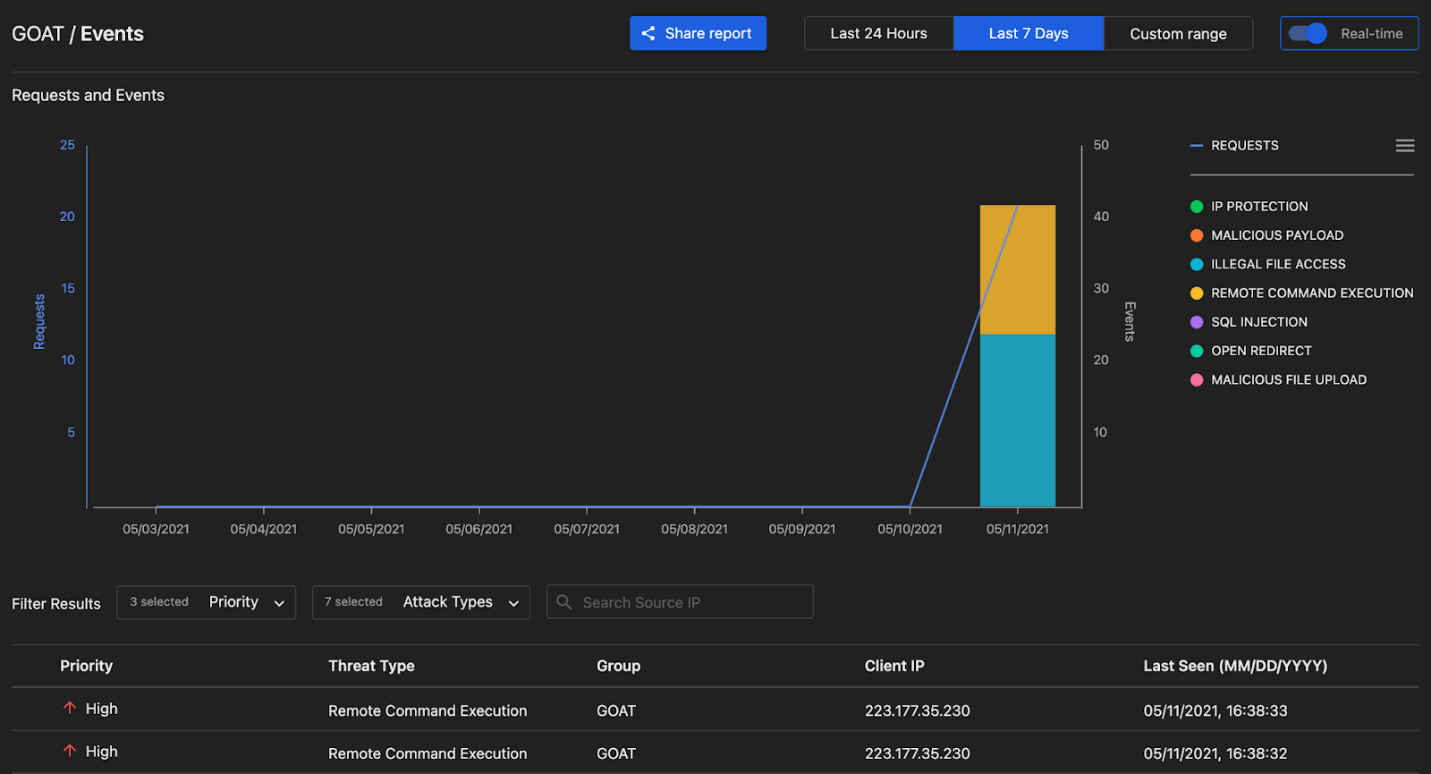Toggle the IP Protection legend dot
Viewport: 1431px width, 774px height.
1197,207
